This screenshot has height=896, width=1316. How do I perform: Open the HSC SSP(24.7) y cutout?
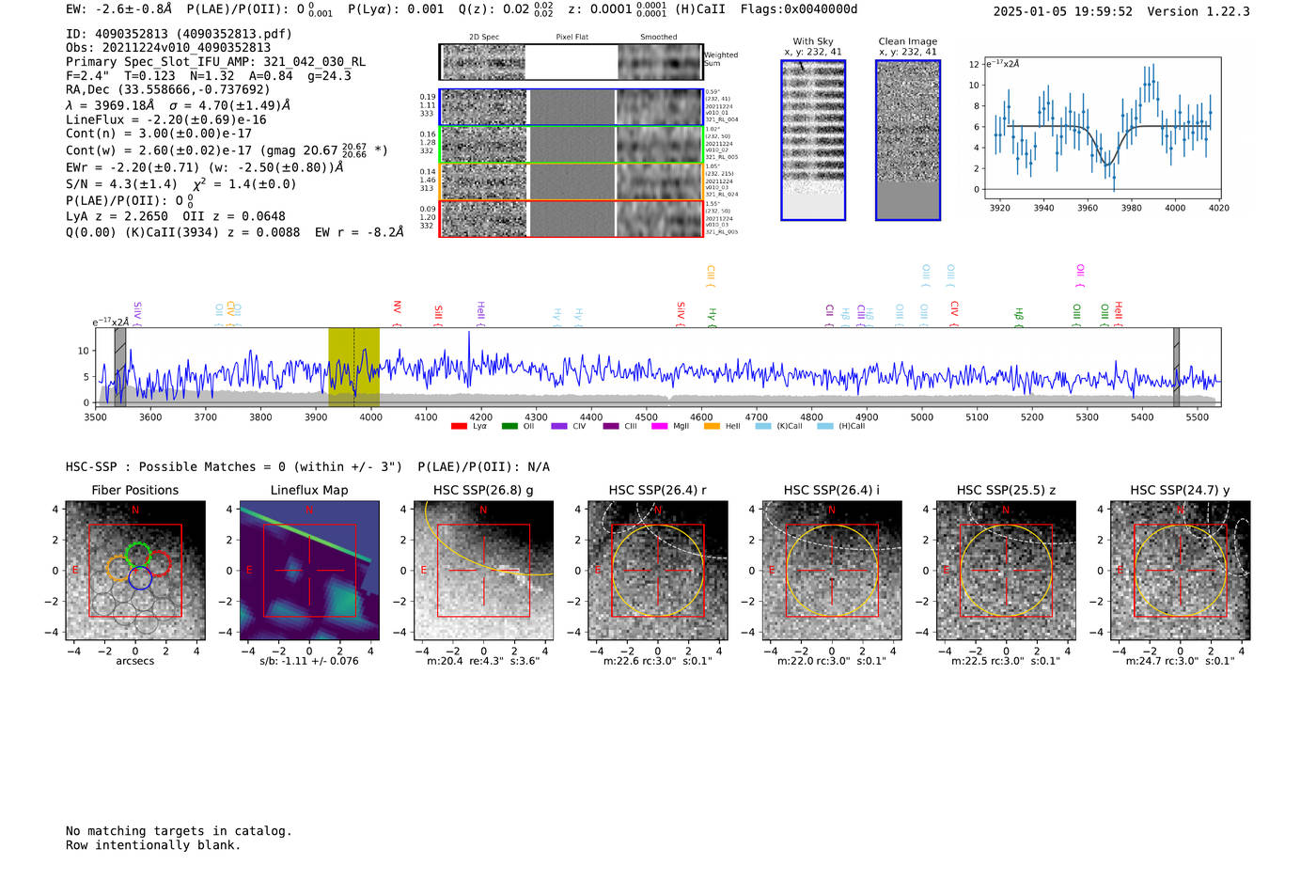1181,571
